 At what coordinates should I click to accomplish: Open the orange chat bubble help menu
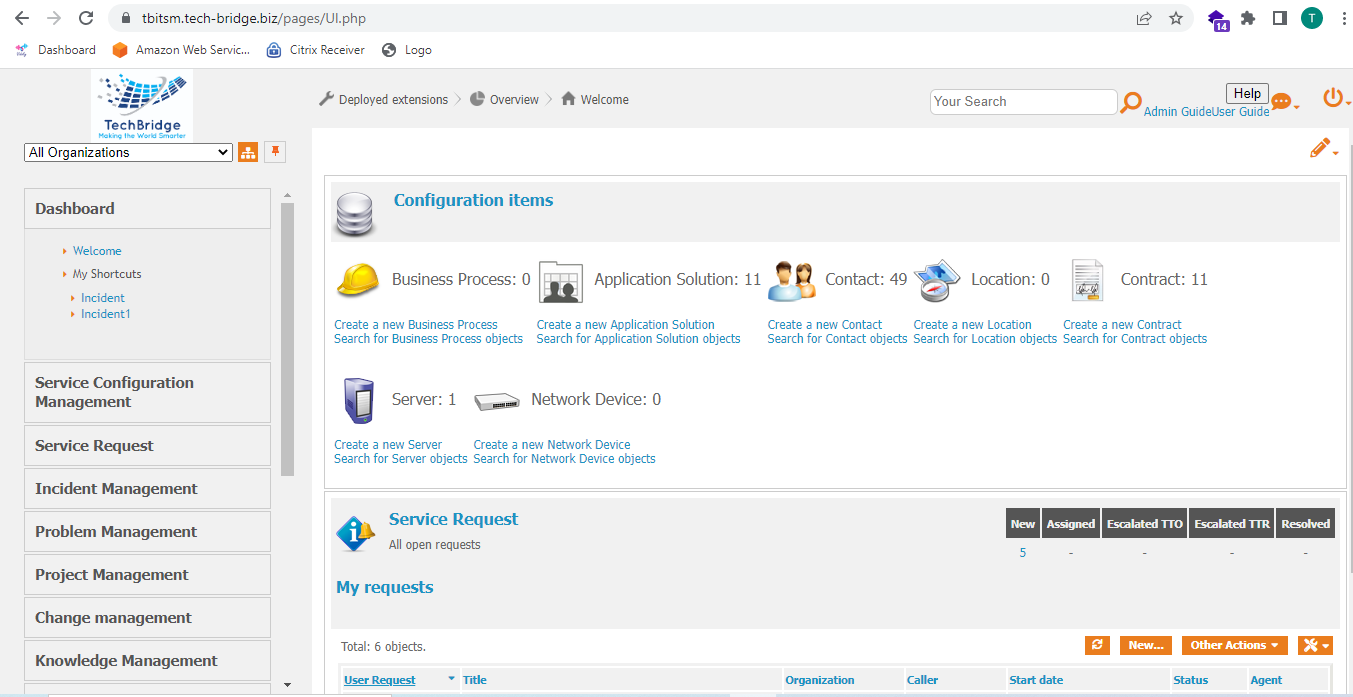tap(1284, 102)
